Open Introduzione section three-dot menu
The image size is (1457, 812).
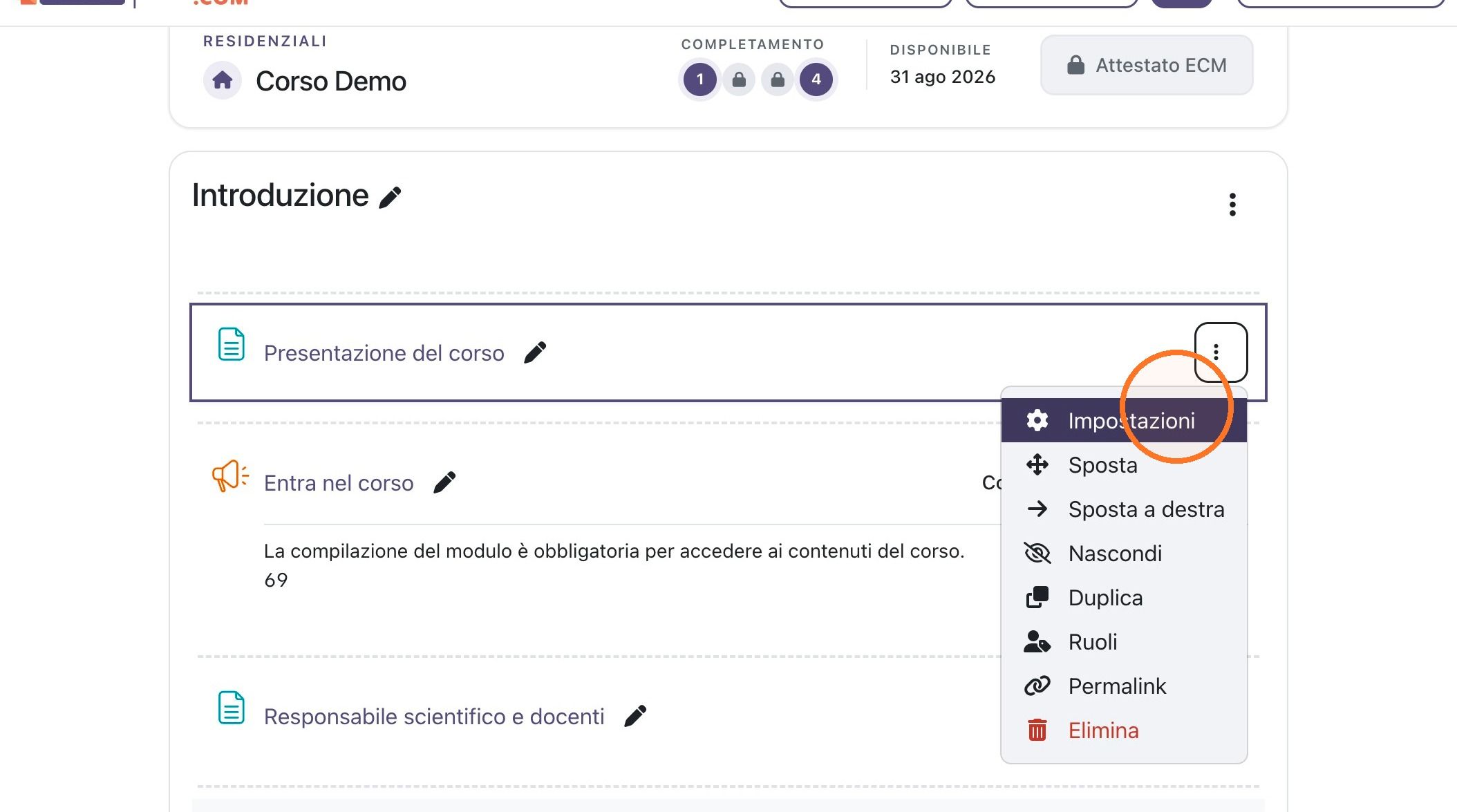(x=1232, y=205)
